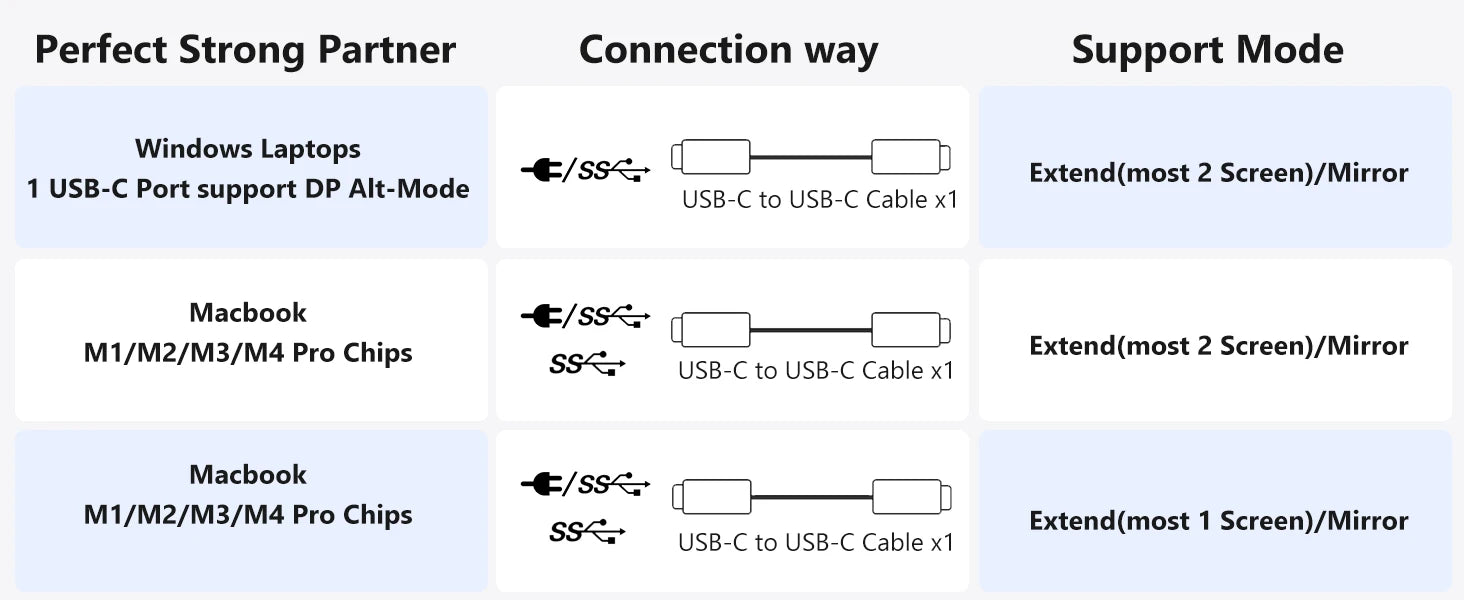Click "Extend(most 1 Screen)/Mirror" text
This screenshot has width=1464, height=600.
[x=1218, y=520]
